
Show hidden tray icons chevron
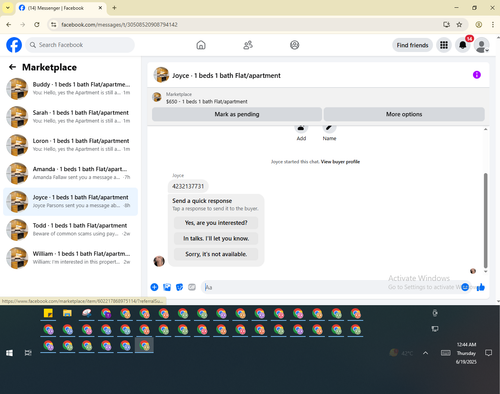[x=426, y=353]
